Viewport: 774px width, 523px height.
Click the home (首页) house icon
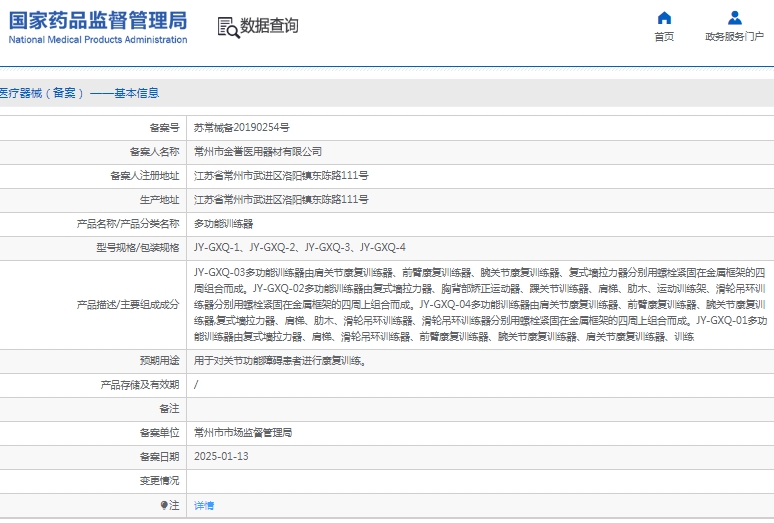(664, 18)
